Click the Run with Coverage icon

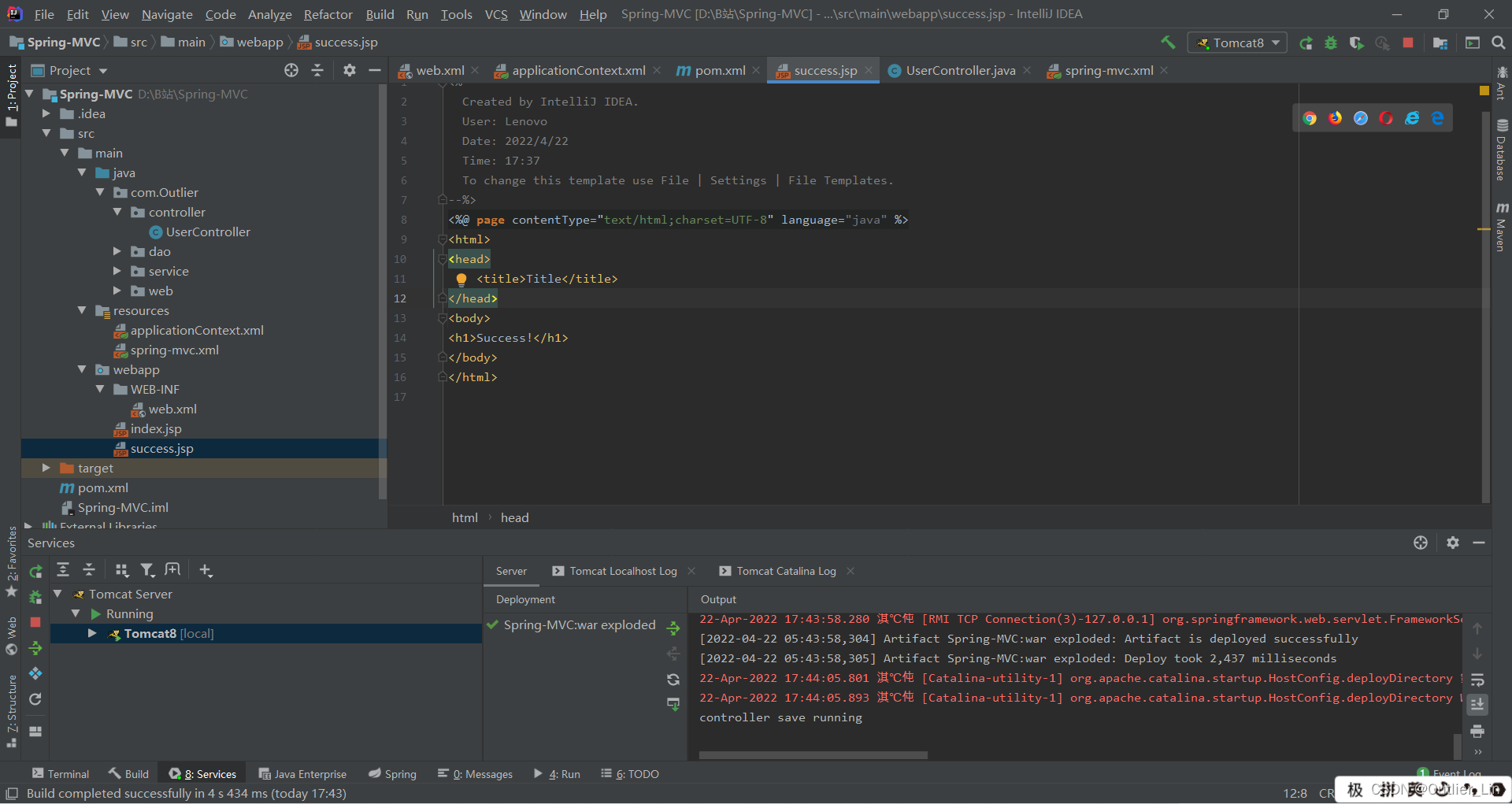click(1356, 43)
